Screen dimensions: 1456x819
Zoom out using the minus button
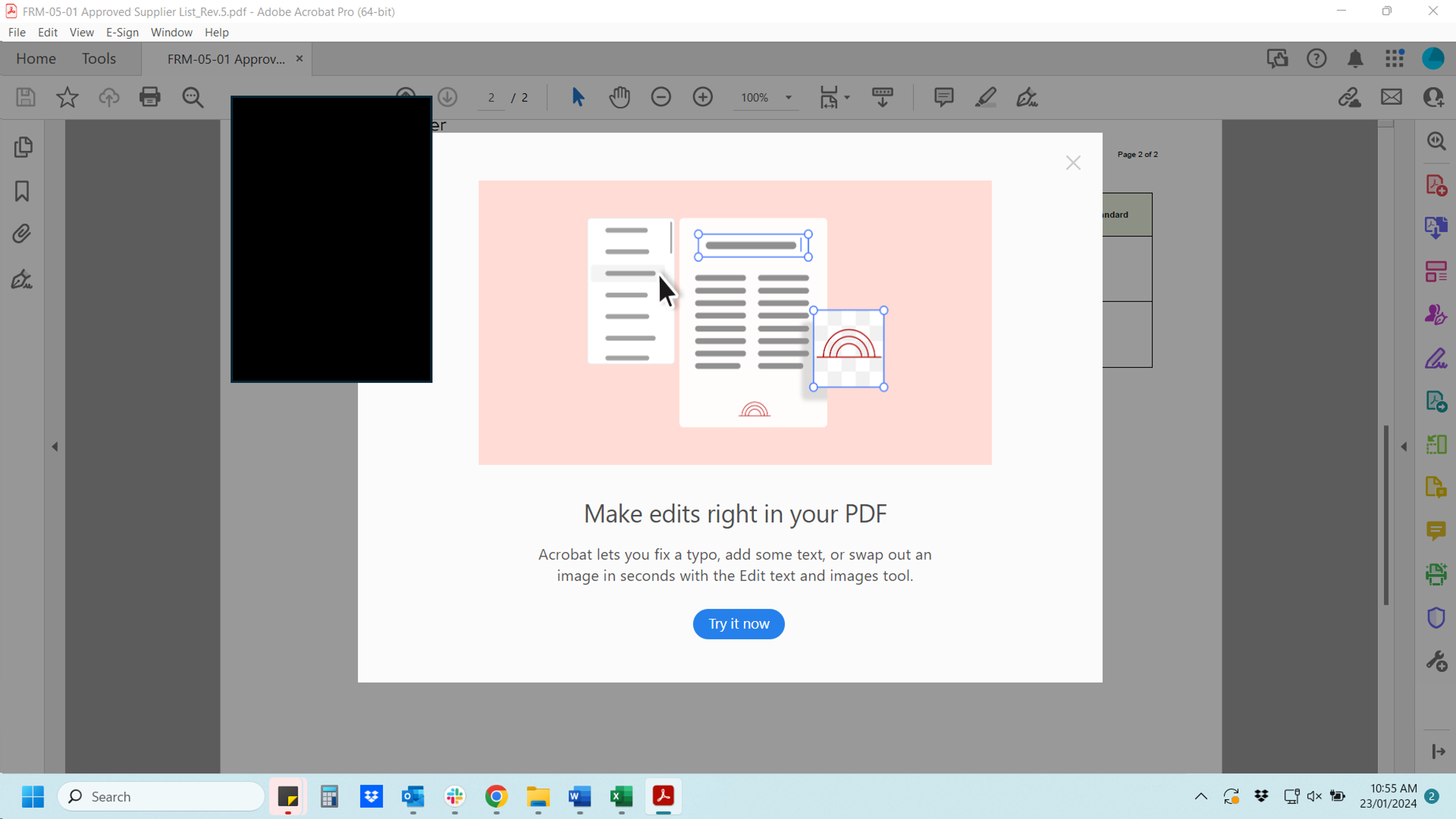coord(661,97)
